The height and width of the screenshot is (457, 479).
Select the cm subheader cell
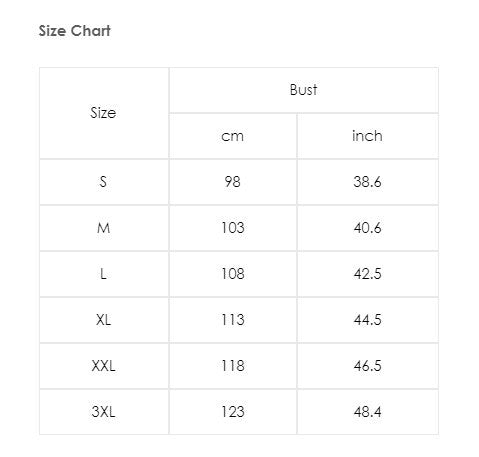[233, 136]
